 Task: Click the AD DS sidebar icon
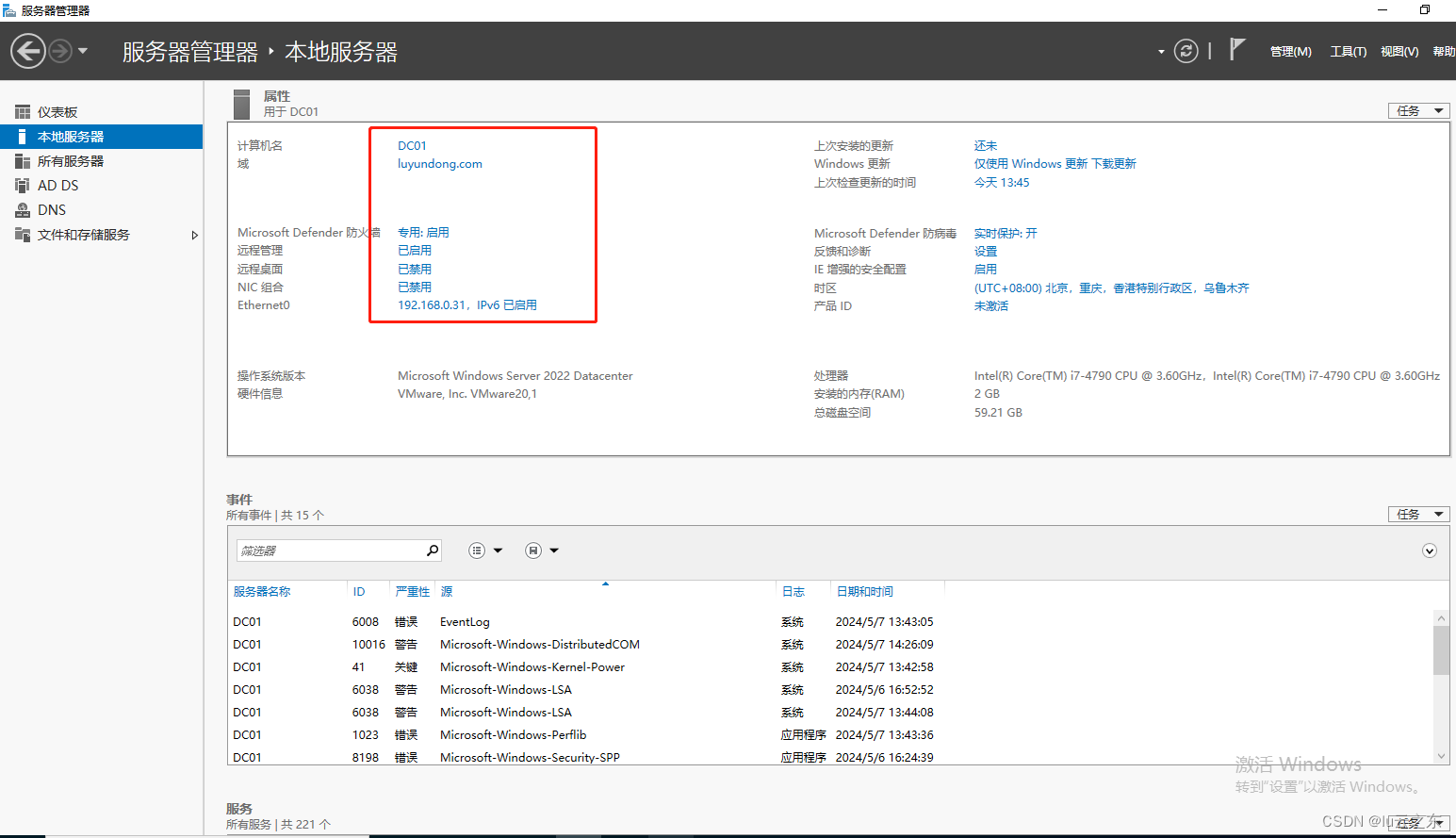[x=23, y=186]
